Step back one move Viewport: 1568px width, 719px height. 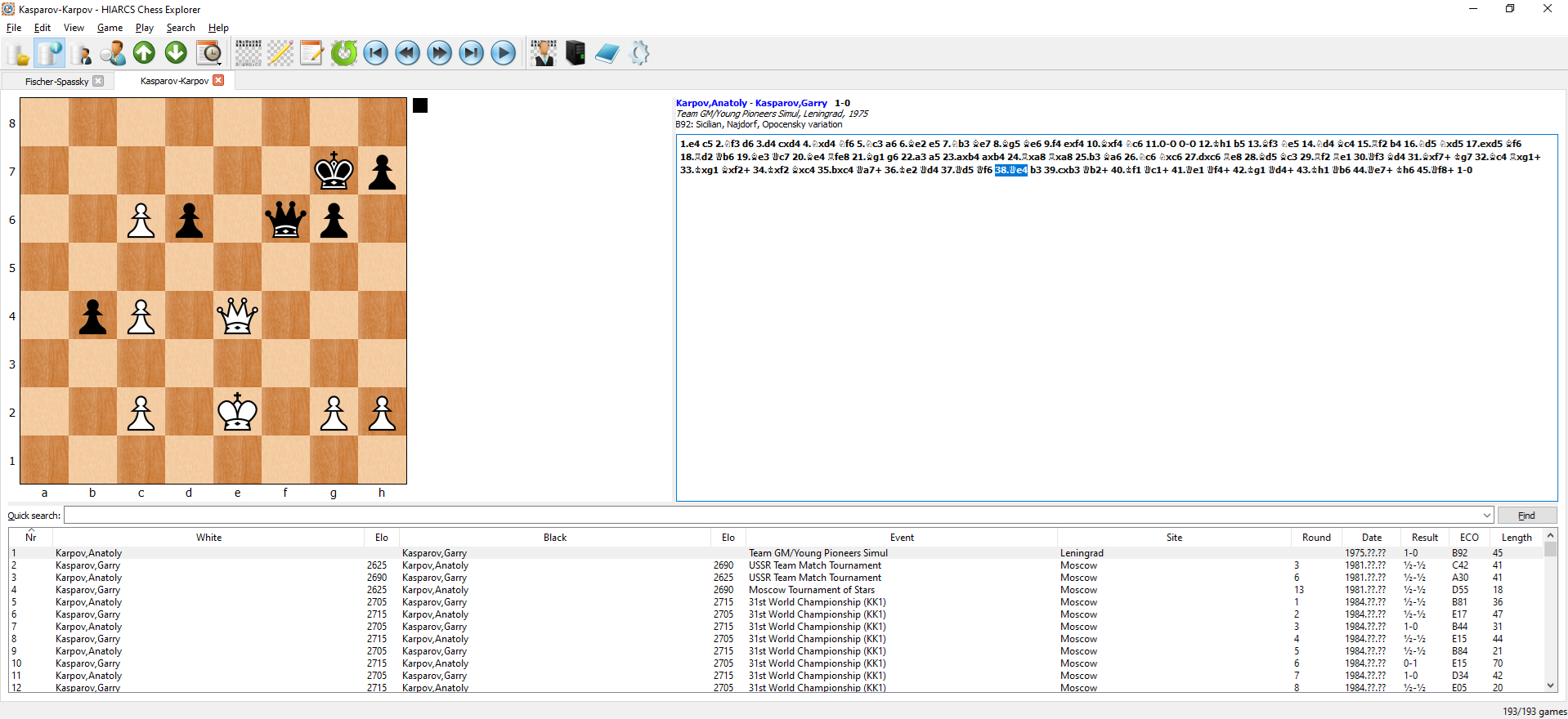tap(407, 54)
